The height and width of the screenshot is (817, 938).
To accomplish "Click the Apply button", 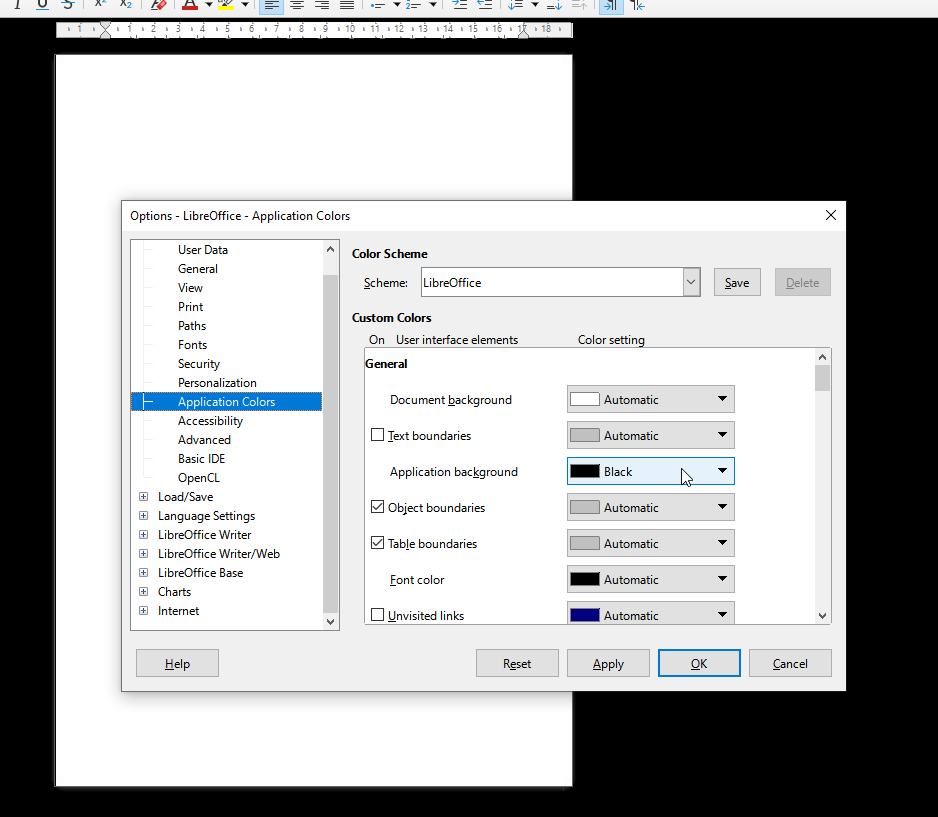I will [x=608, y=663].
